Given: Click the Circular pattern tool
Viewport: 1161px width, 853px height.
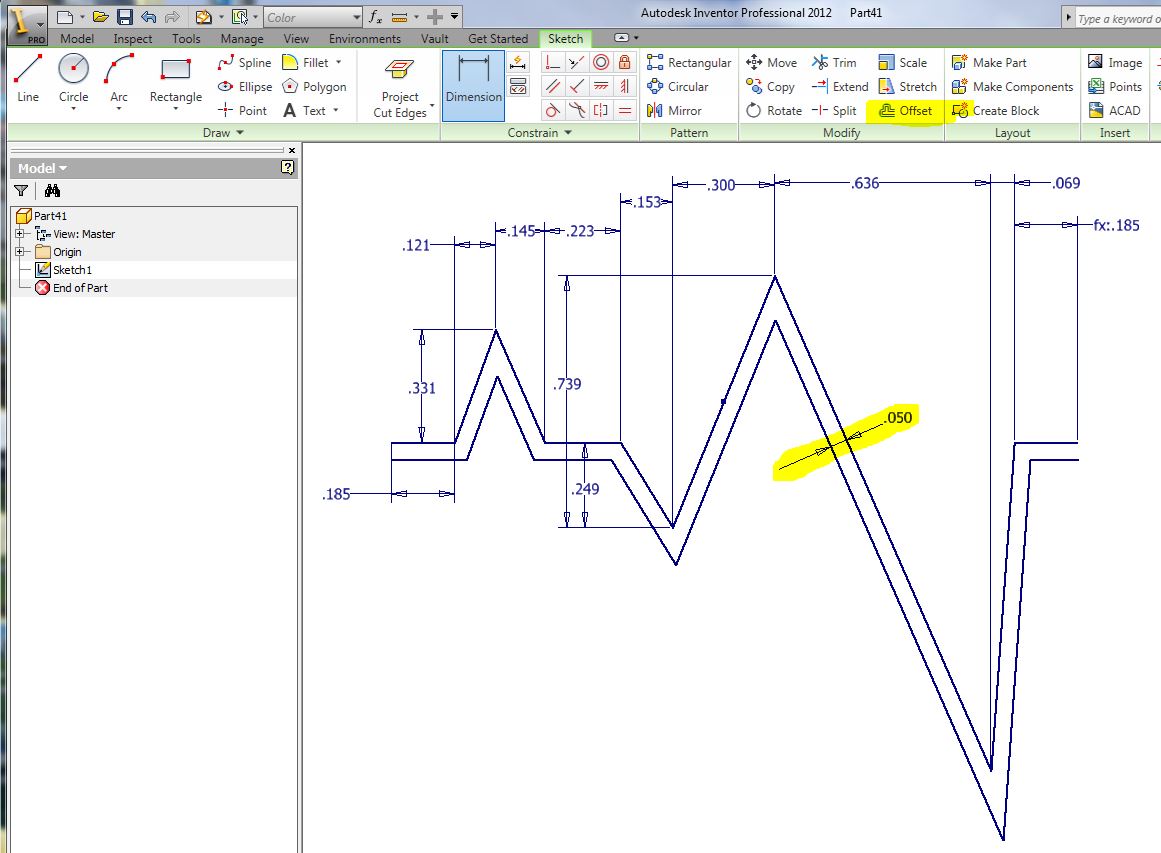Looking at the screenshot, I should pyautogui.click(x=677, y=87).
